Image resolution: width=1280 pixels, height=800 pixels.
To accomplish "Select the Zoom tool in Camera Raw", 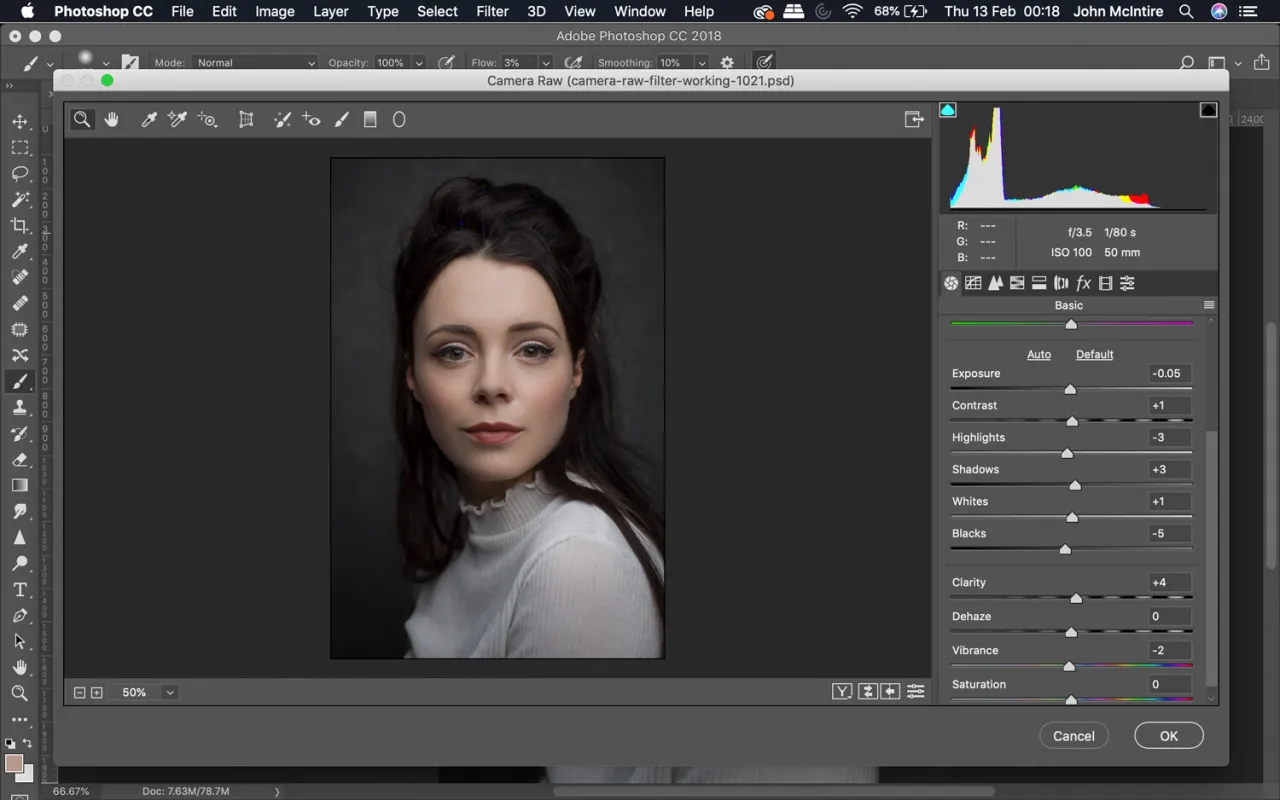I will 82,119.
